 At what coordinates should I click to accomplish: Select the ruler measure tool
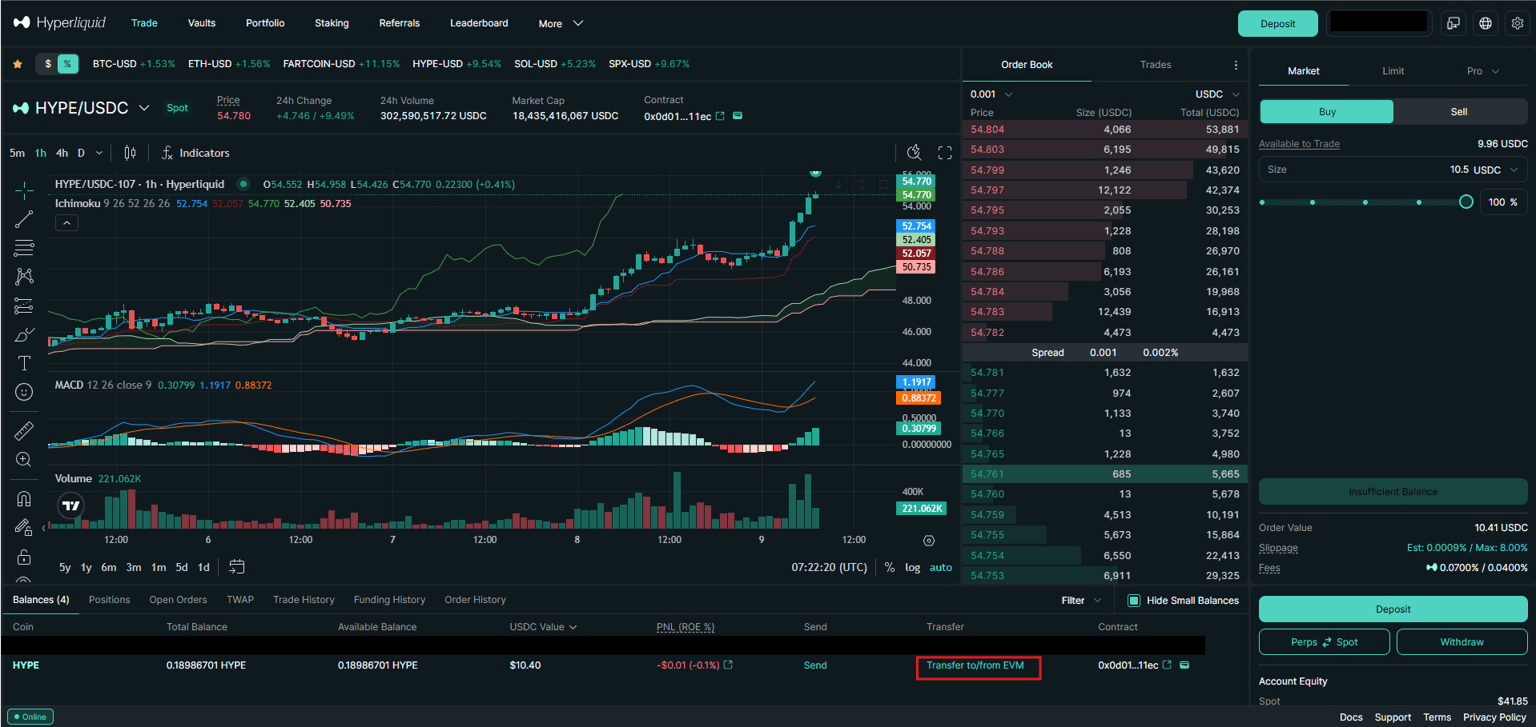(24, 431)
